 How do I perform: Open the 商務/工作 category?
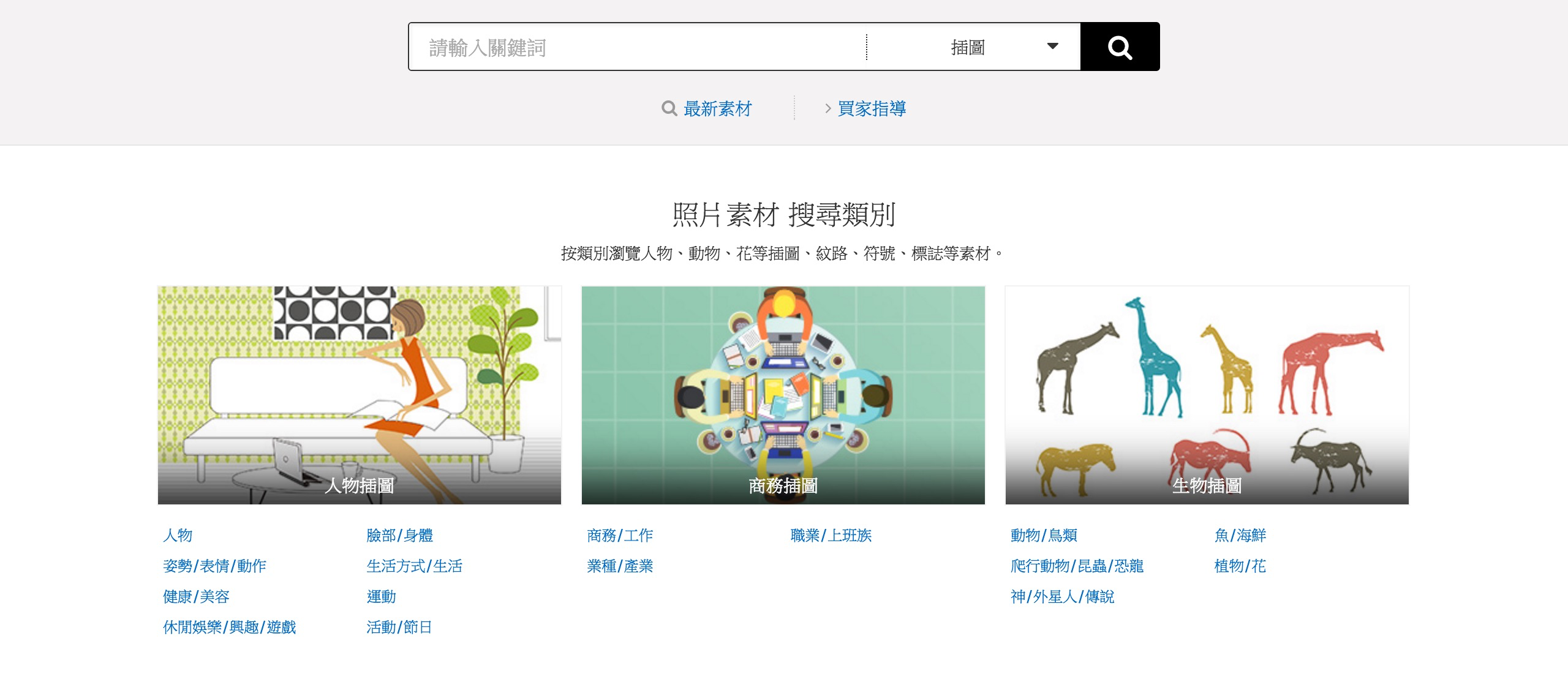[x=620, y=536]
